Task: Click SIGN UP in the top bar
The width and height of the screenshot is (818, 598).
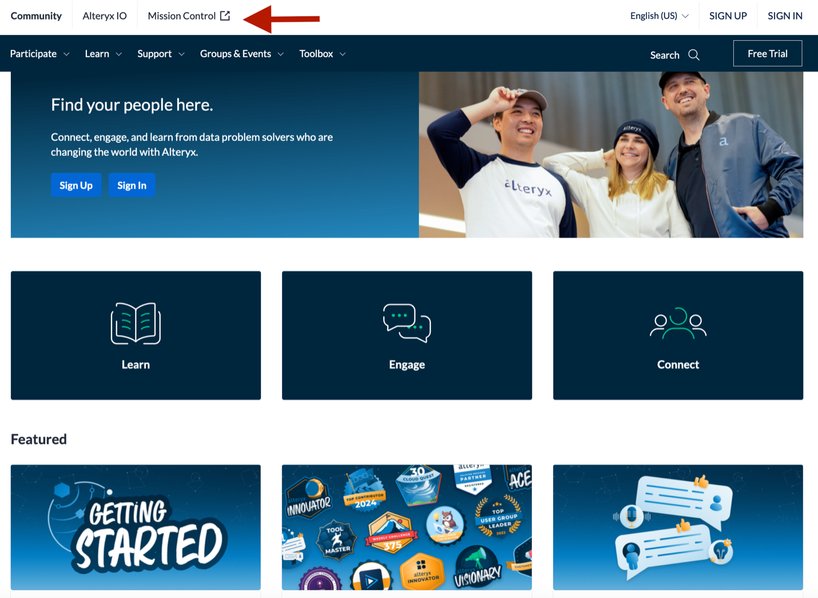Action: pos(728,16)
